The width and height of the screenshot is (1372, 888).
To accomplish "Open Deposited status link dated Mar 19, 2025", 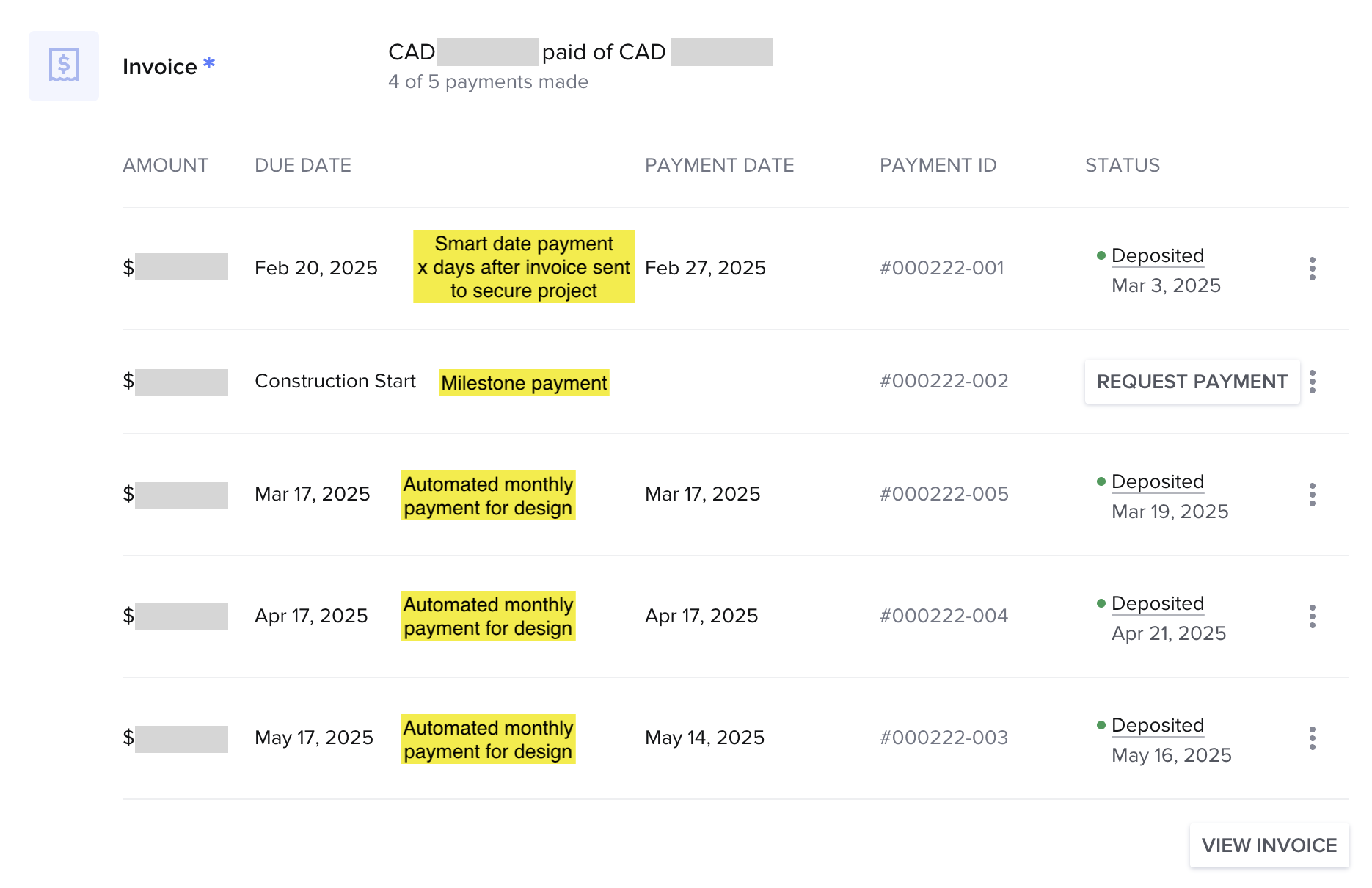I will click(1158, 481).
